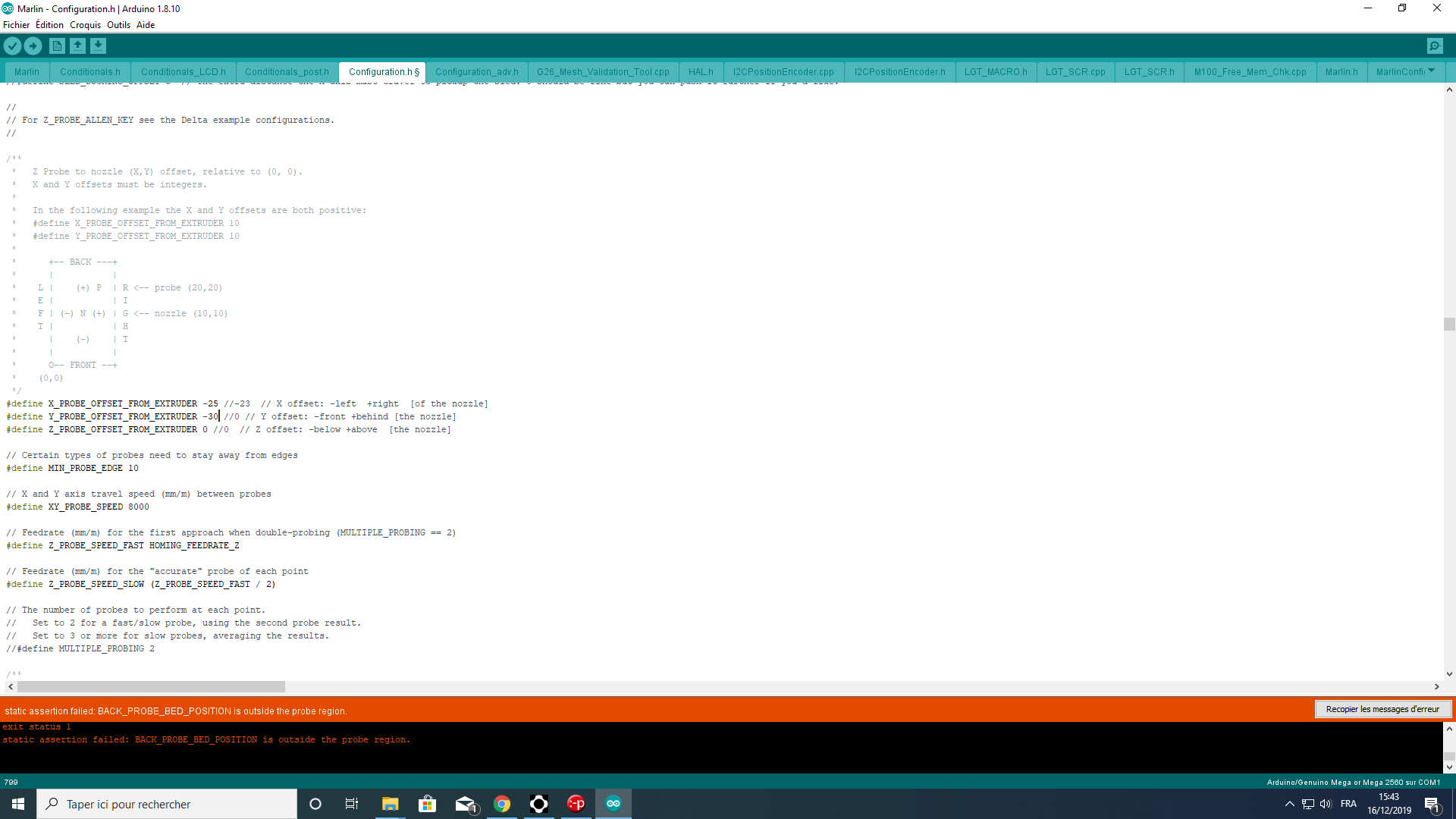The height and width of the screenshot is (819, 1456).
Task: Open the Outils menu
Action: pyautogui.click(x=118, y=25)
